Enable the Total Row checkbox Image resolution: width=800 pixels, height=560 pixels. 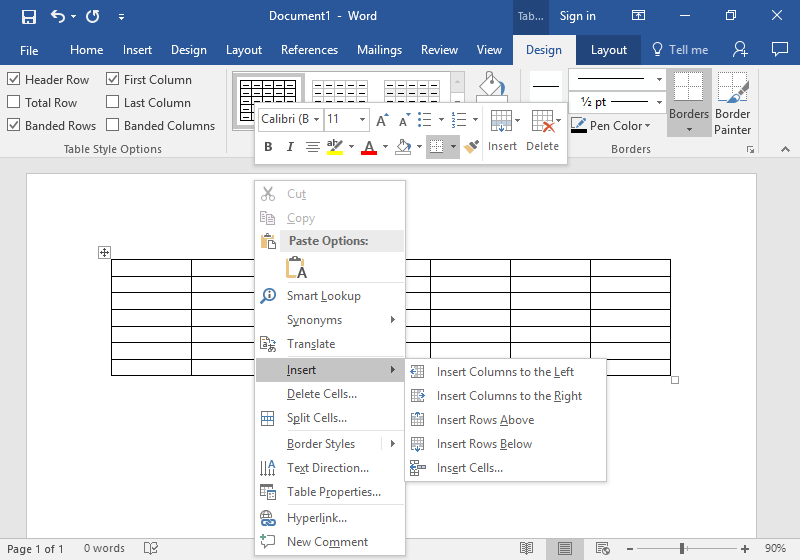pos(13,102)
